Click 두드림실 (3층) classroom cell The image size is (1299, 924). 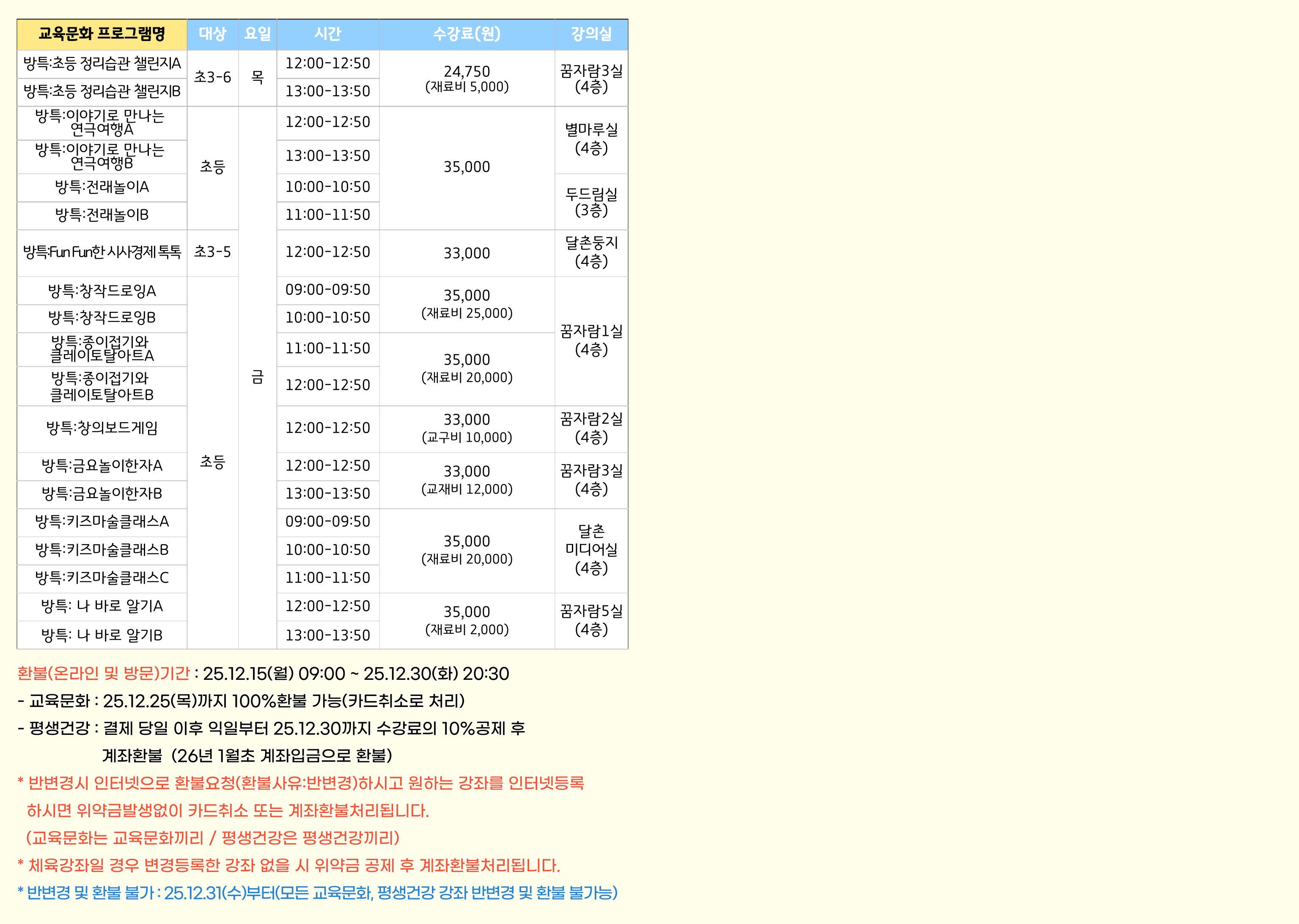(x=591, y=202)
